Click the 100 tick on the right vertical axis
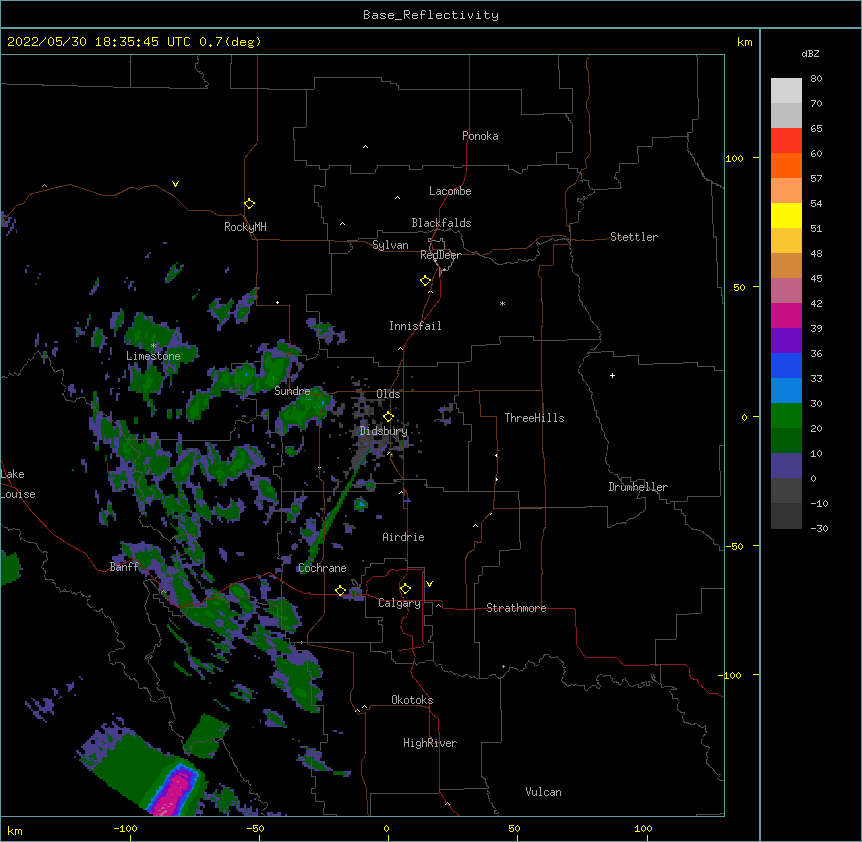862x842 pixels. tap(734, 158)
